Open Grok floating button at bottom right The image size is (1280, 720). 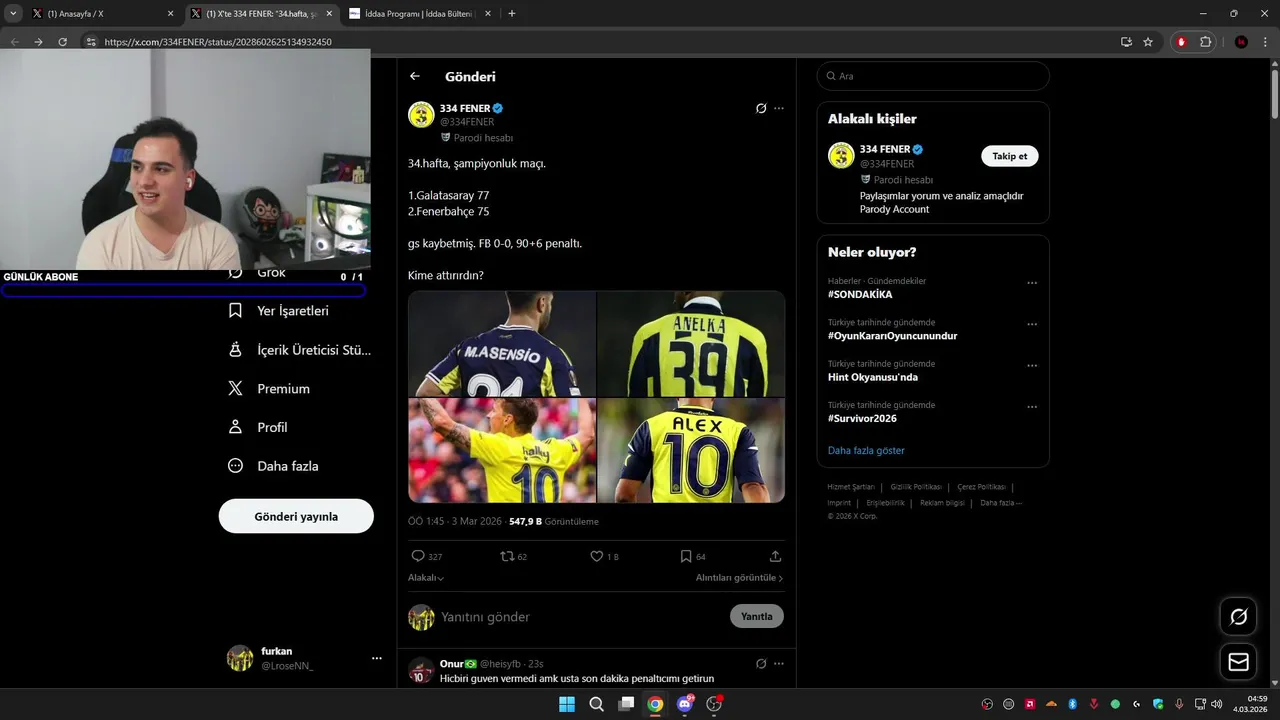pos(1238,616)
